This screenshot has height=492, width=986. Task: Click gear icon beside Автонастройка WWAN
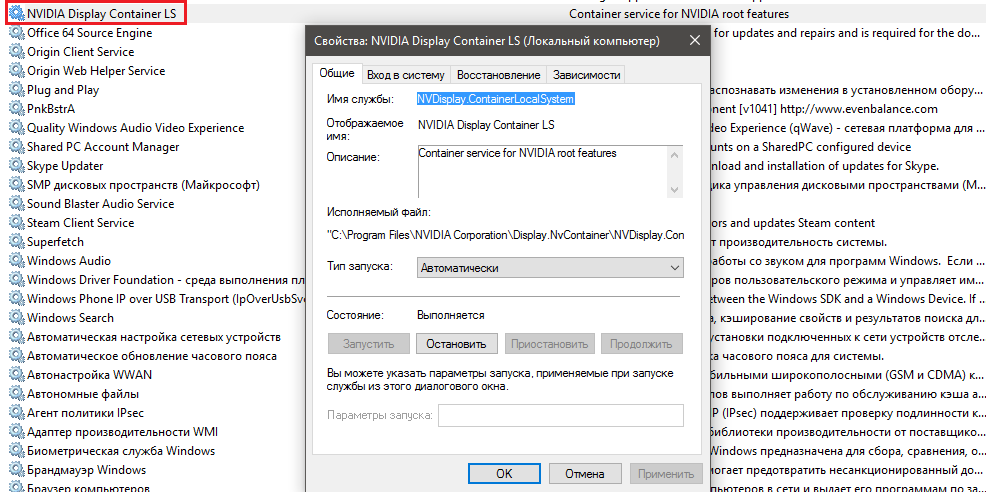point(16,374)
